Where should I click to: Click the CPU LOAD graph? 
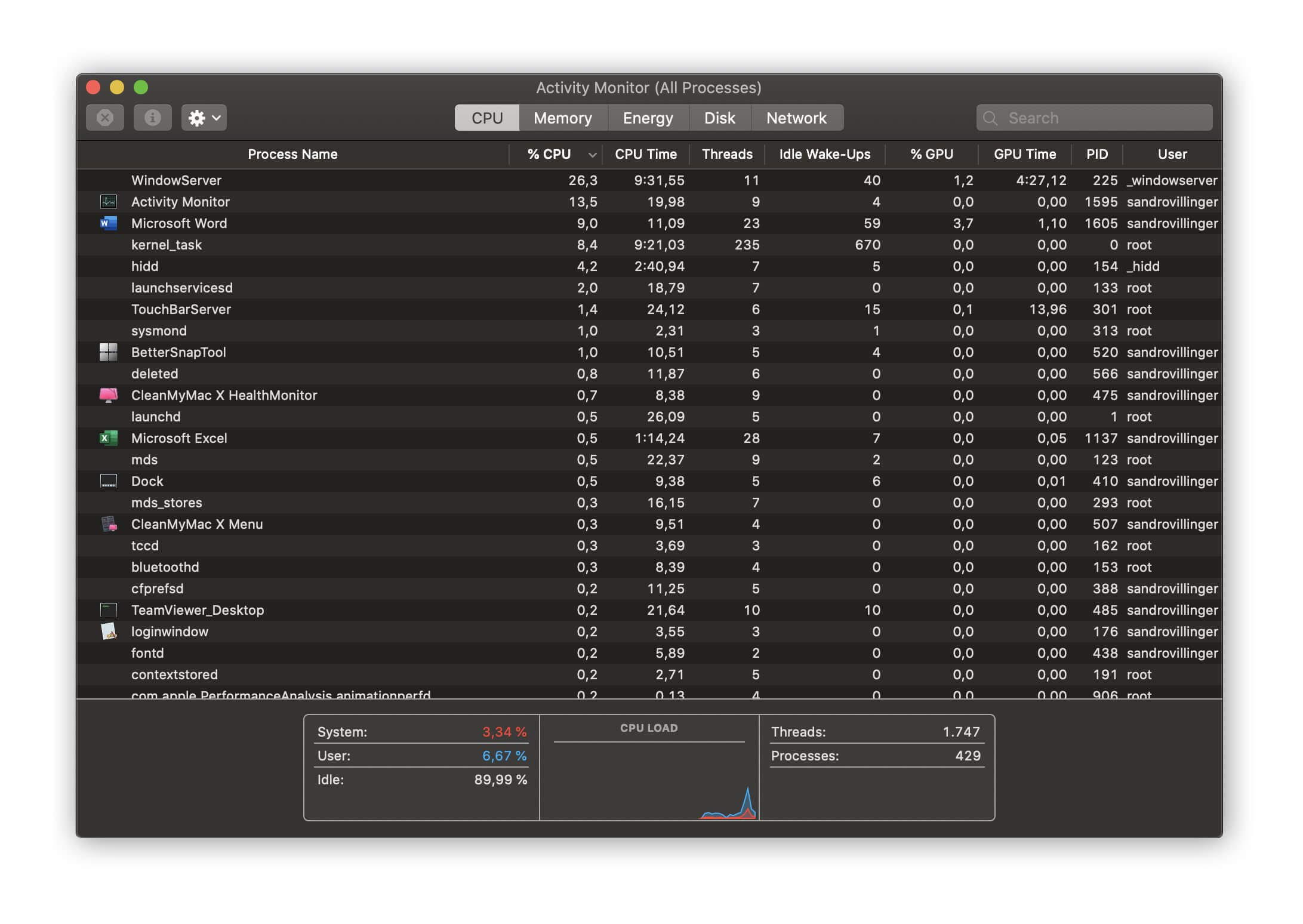[x=649, y=768]
